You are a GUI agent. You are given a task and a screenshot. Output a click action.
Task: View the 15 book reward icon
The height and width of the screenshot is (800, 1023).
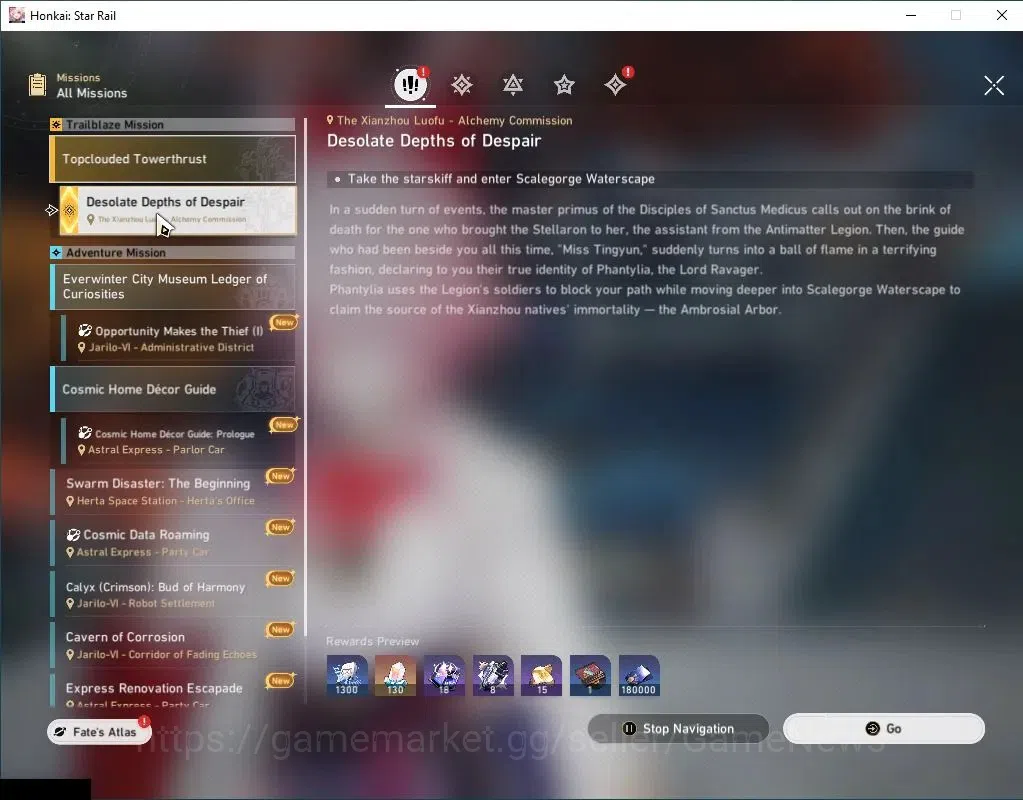542,675
